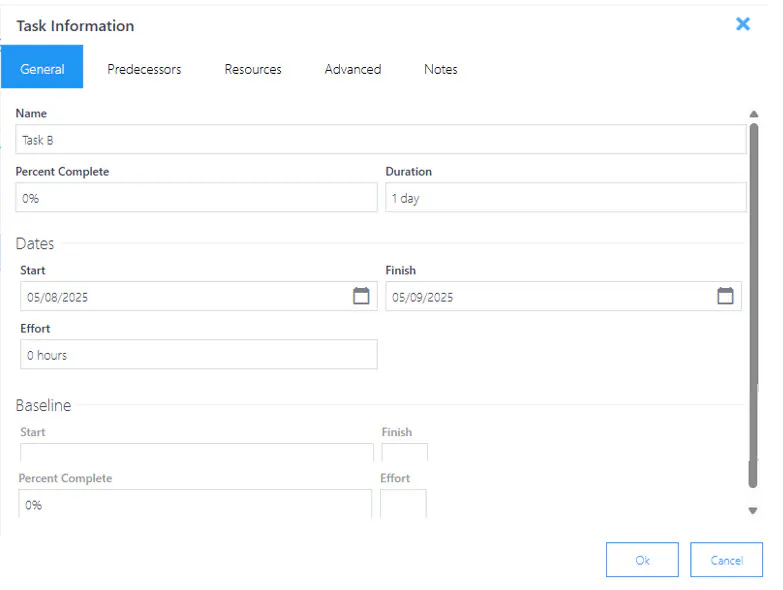Open the Start date calendar picker
783x590 pixels.
(361, 296)
